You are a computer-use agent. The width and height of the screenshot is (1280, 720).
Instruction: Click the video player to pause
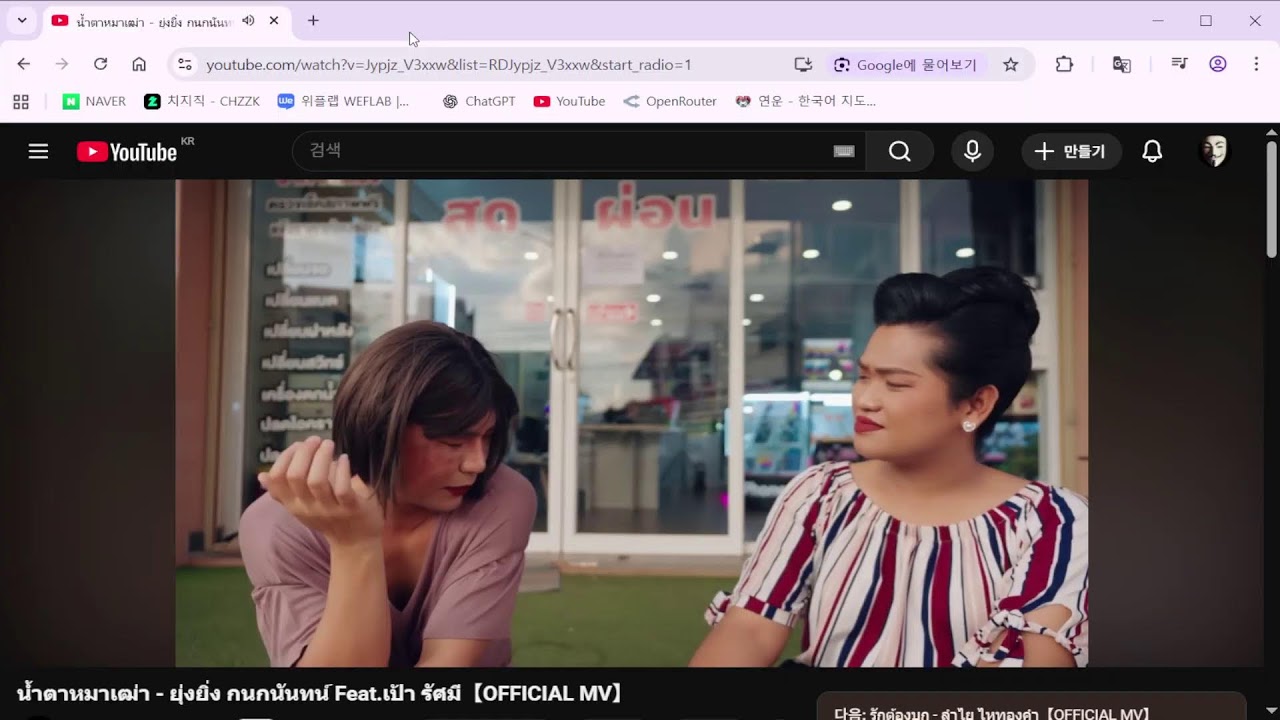[631, 423]
